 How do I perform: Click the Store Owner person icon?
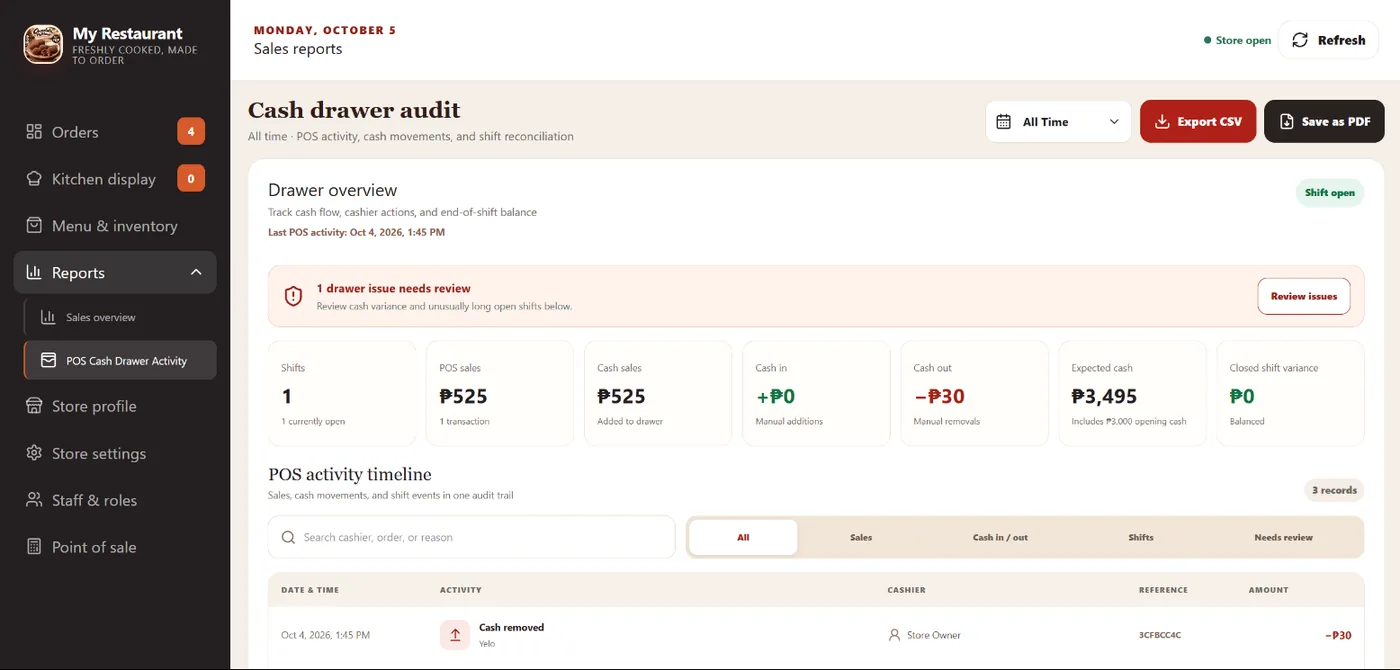click(x=894, y=635)
